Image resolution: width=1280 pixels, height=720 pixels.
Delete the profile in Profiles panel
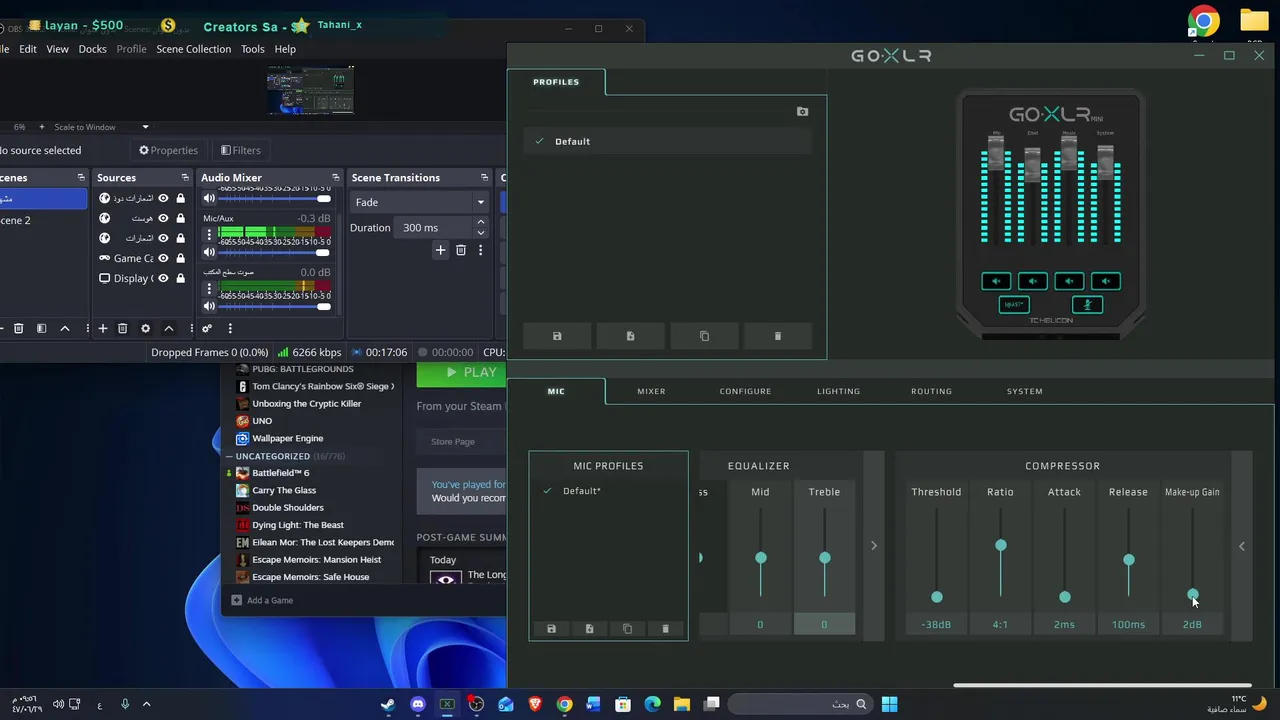tap(778, 336)
